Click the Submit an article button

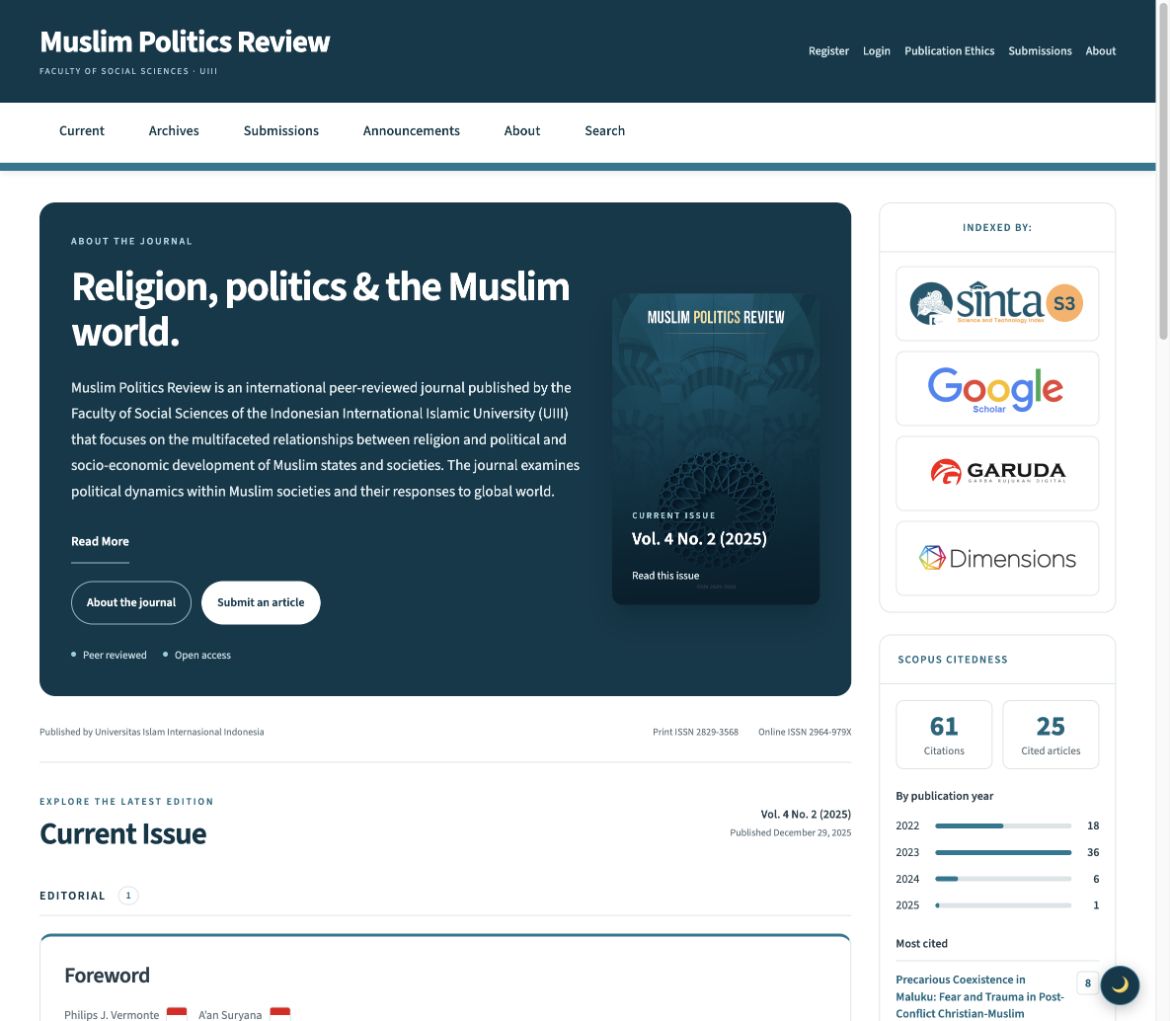tap(260, 602)
